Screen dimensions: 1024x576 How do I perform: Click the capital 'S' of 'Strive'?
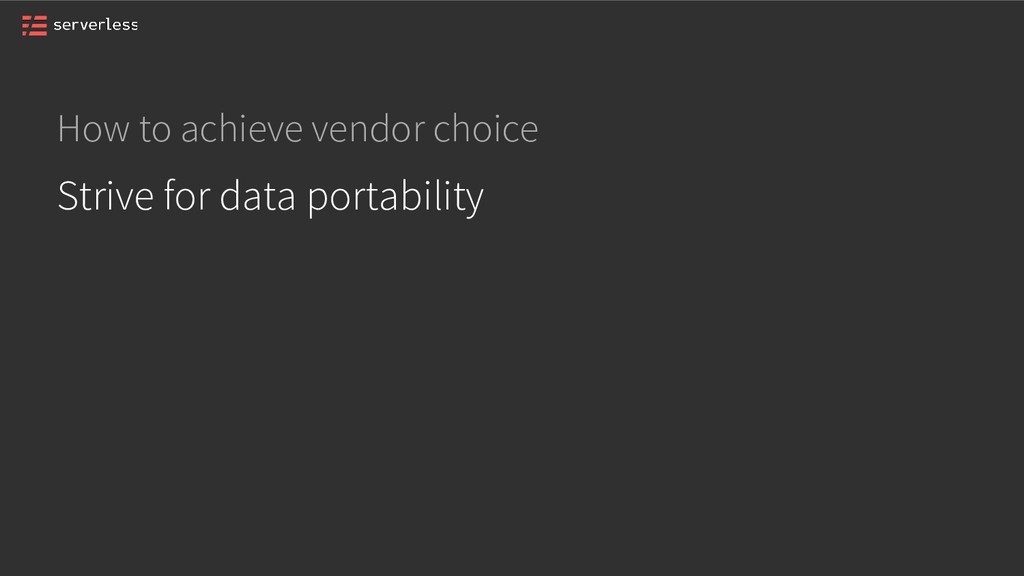[66, 196]
